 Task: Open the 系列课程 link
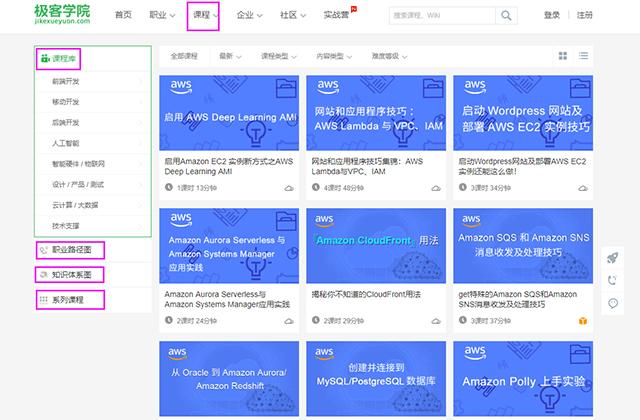[68, 300]
